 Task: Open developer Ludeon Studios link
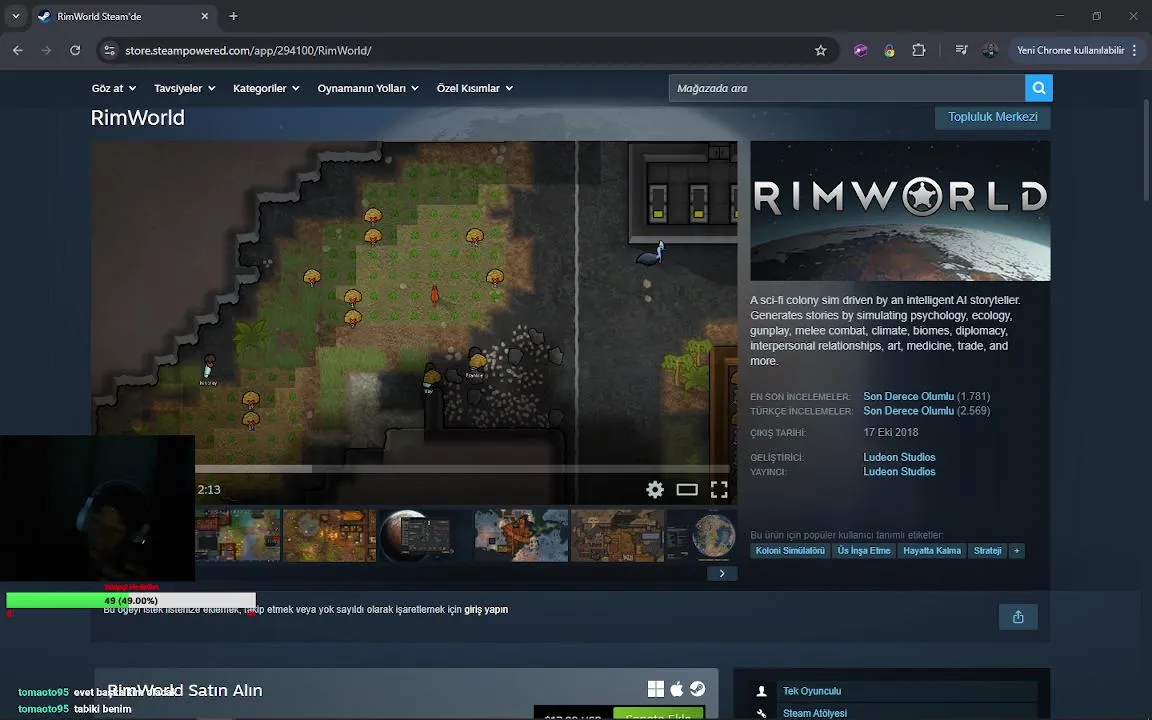(899, 457)
